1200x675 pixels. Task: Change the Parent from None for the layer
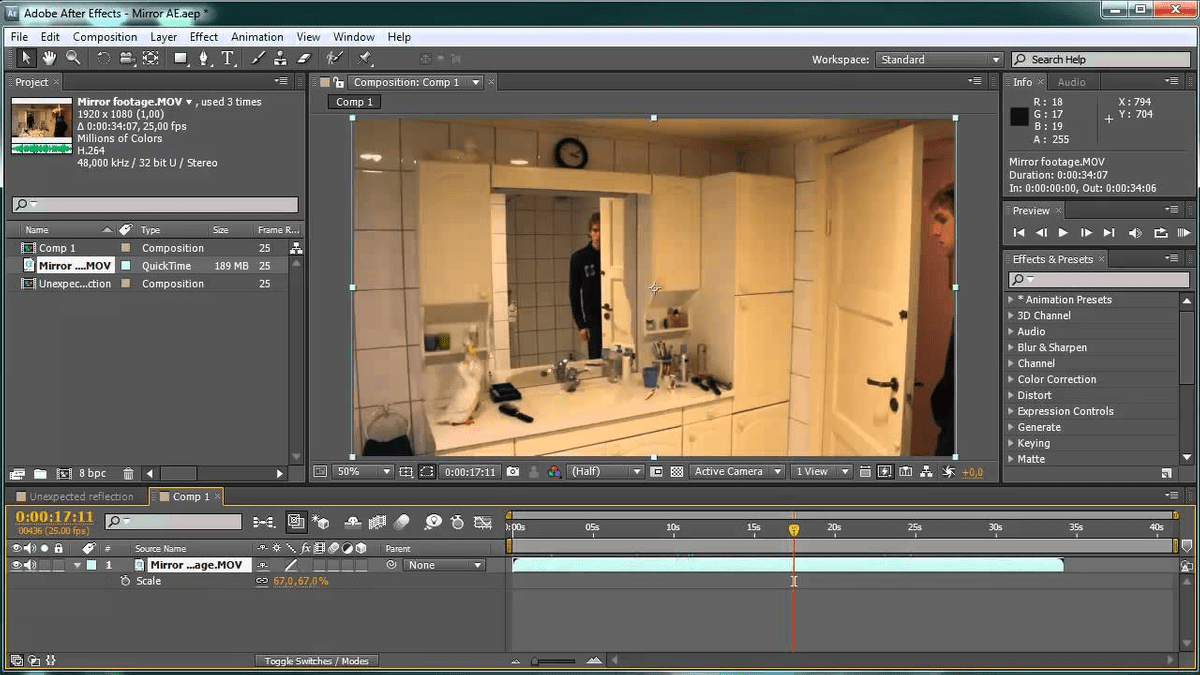(x=445, y=564)
